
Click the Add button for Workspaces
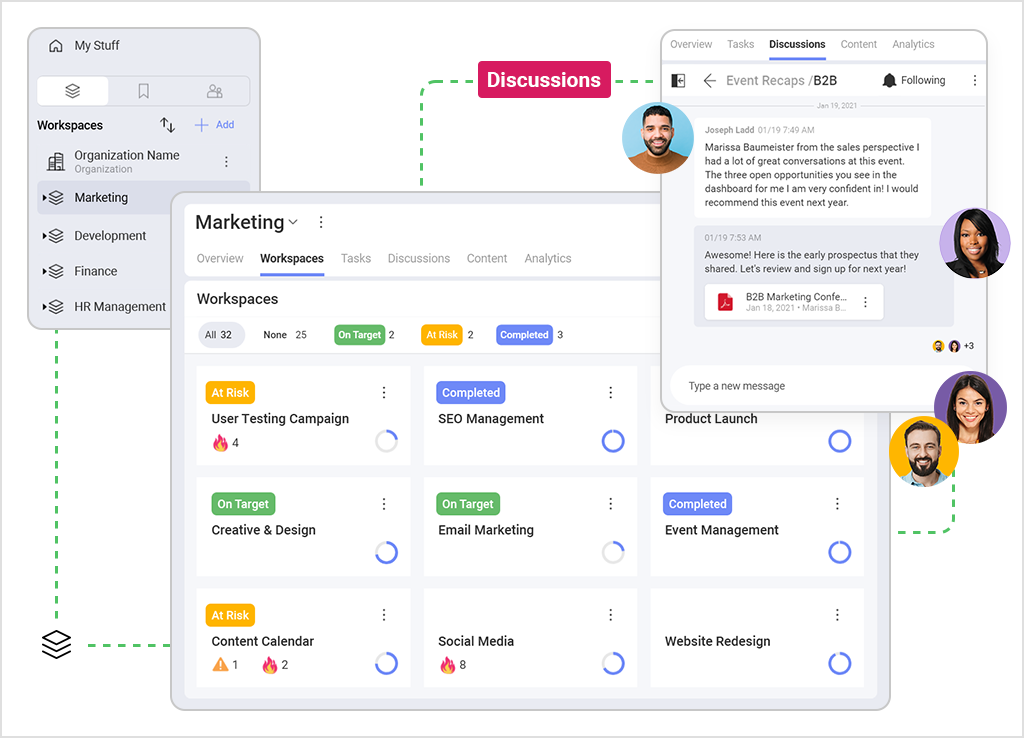(x=216, y=124)
